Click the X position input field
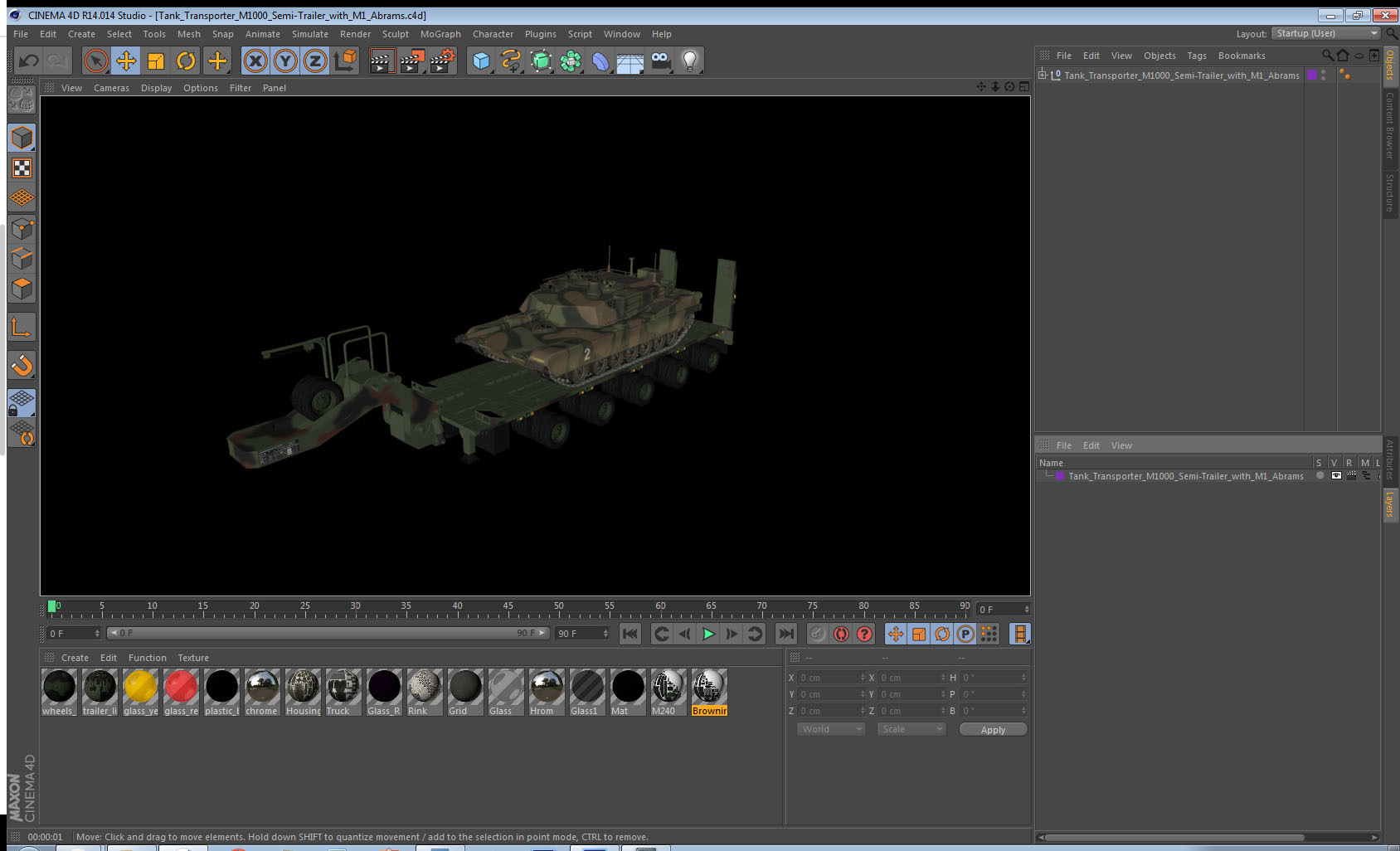The width and height of the screenshot is (1400, 851). click(x=831, y=678)
